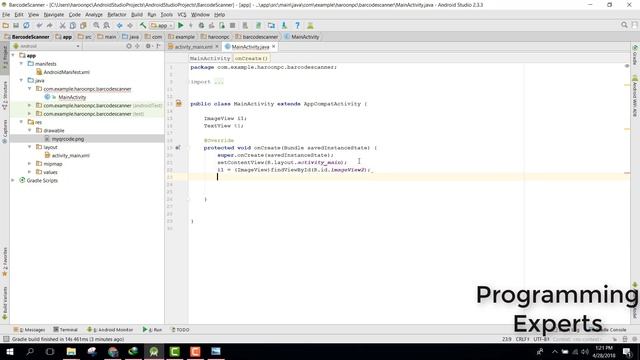
Task: Click the Attach debugger to process icon
Action: pos(222,25)
